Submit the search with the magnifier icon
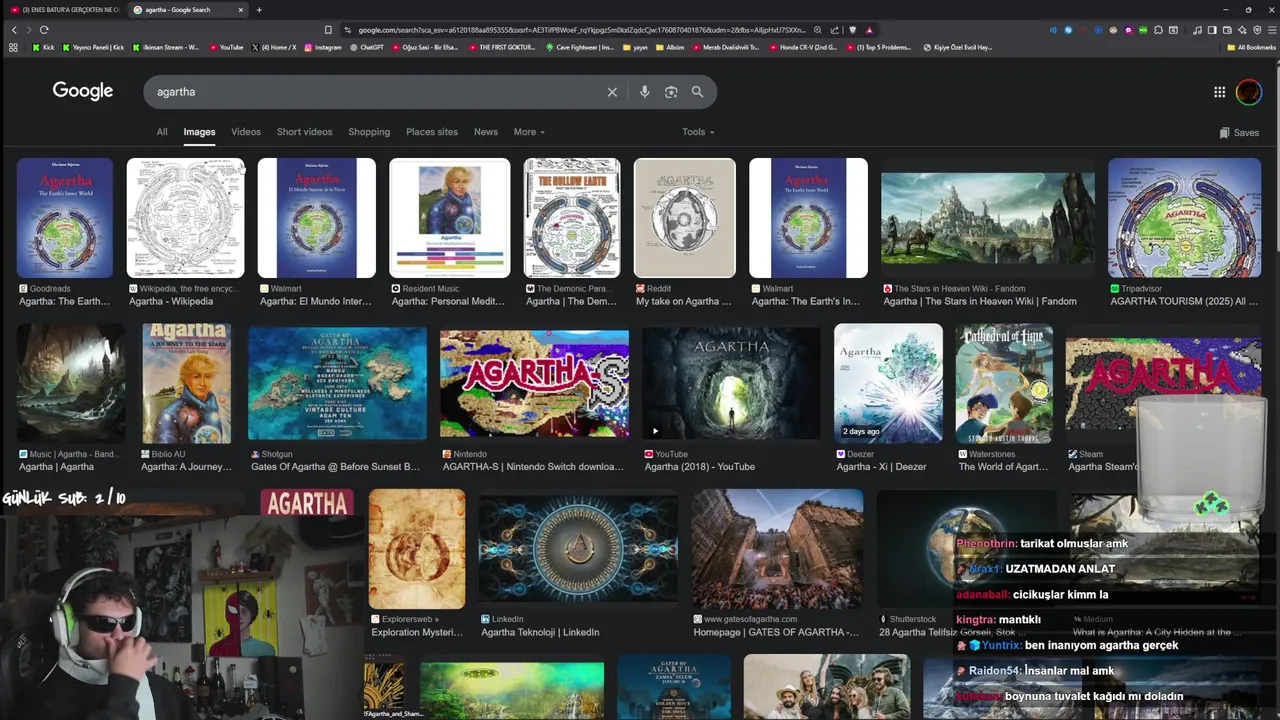Screen dimensions: 1280x720 697,92
